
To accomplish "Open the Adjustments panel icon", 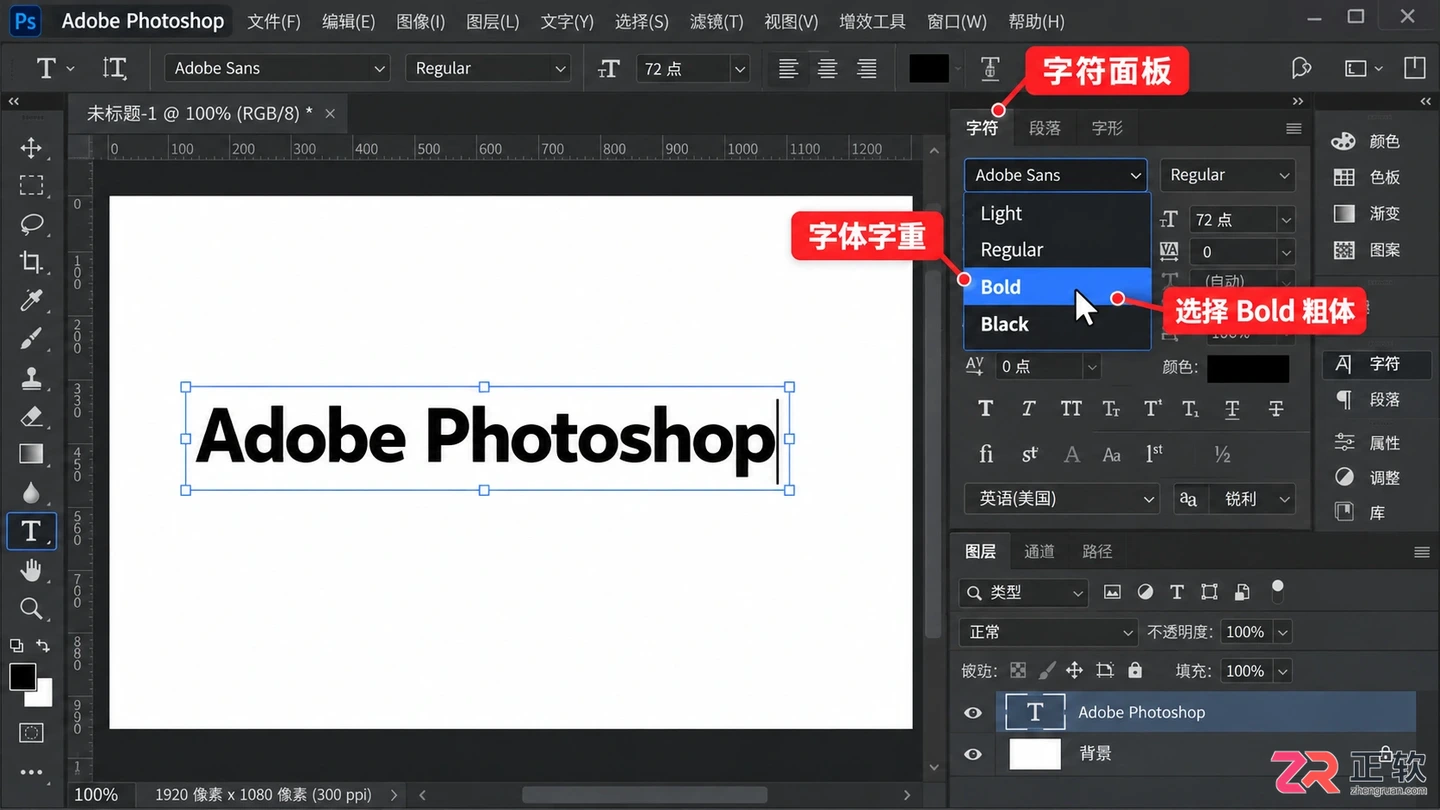I will tap(1344, 477).
